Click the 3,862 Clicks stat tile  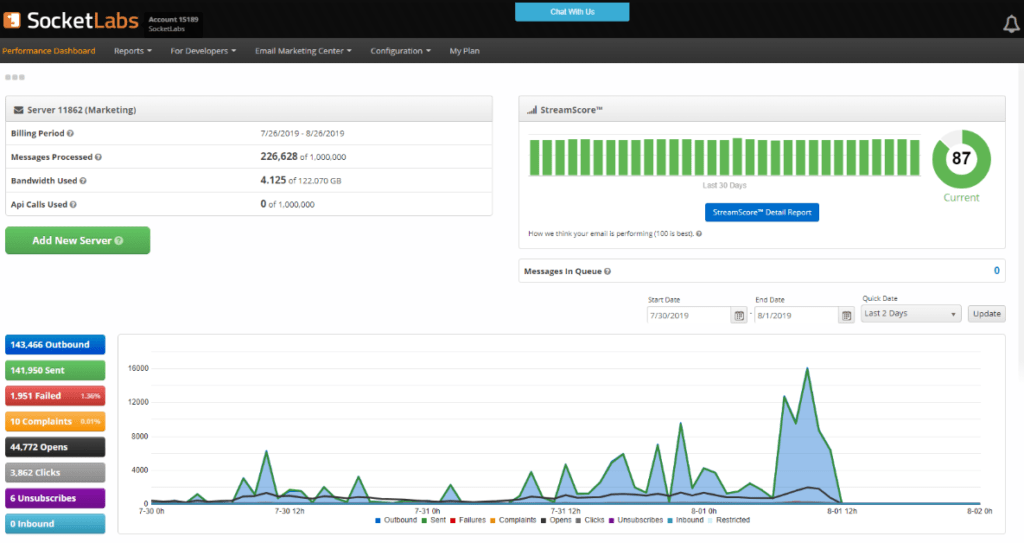[x=55, y=472]
